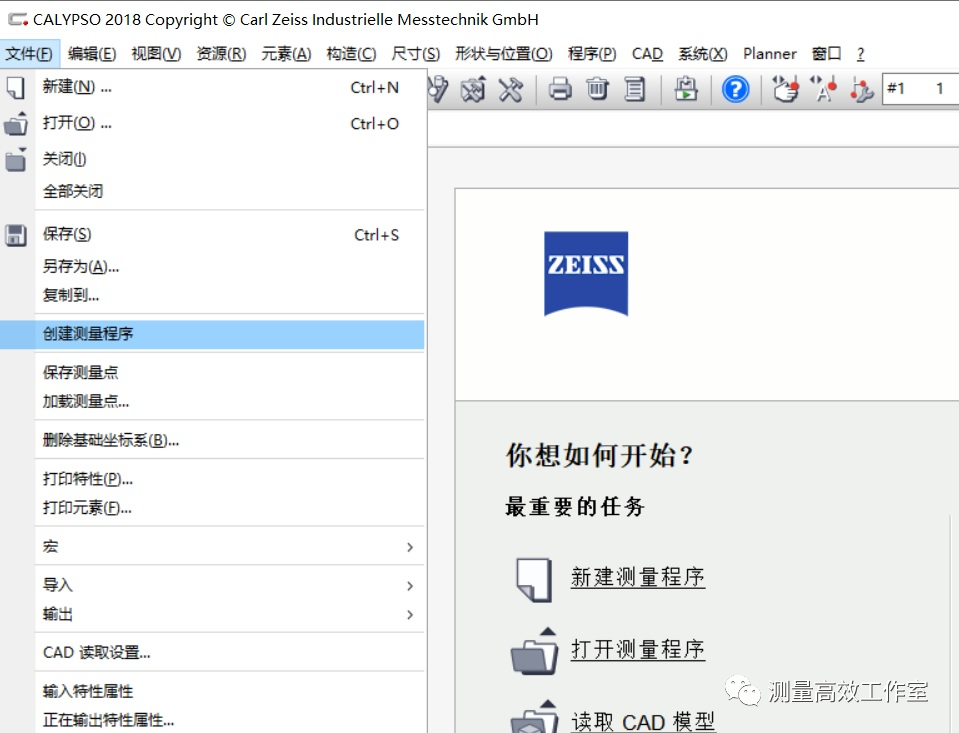Open the 新建测量程序 link
This screenshot has height=733, width=959.
pos(637,577)
